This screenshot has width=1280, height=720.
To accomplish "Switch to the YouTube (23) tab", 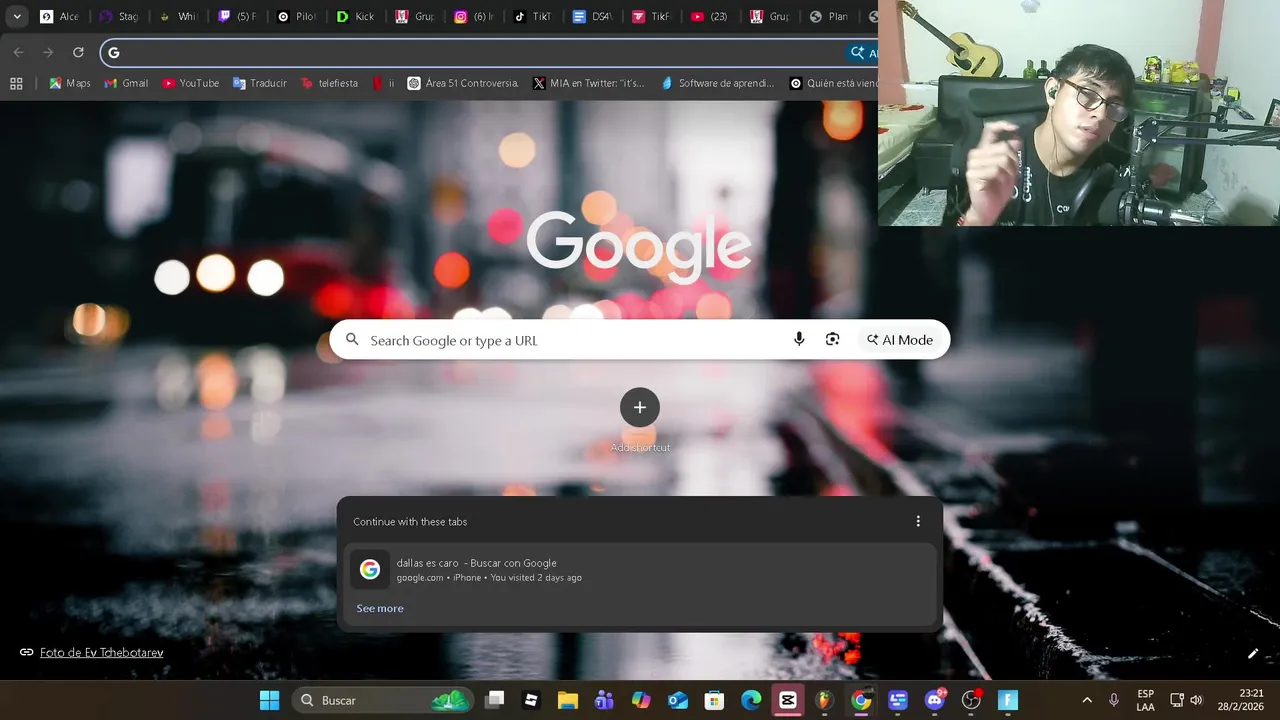I will click(709, 17).
